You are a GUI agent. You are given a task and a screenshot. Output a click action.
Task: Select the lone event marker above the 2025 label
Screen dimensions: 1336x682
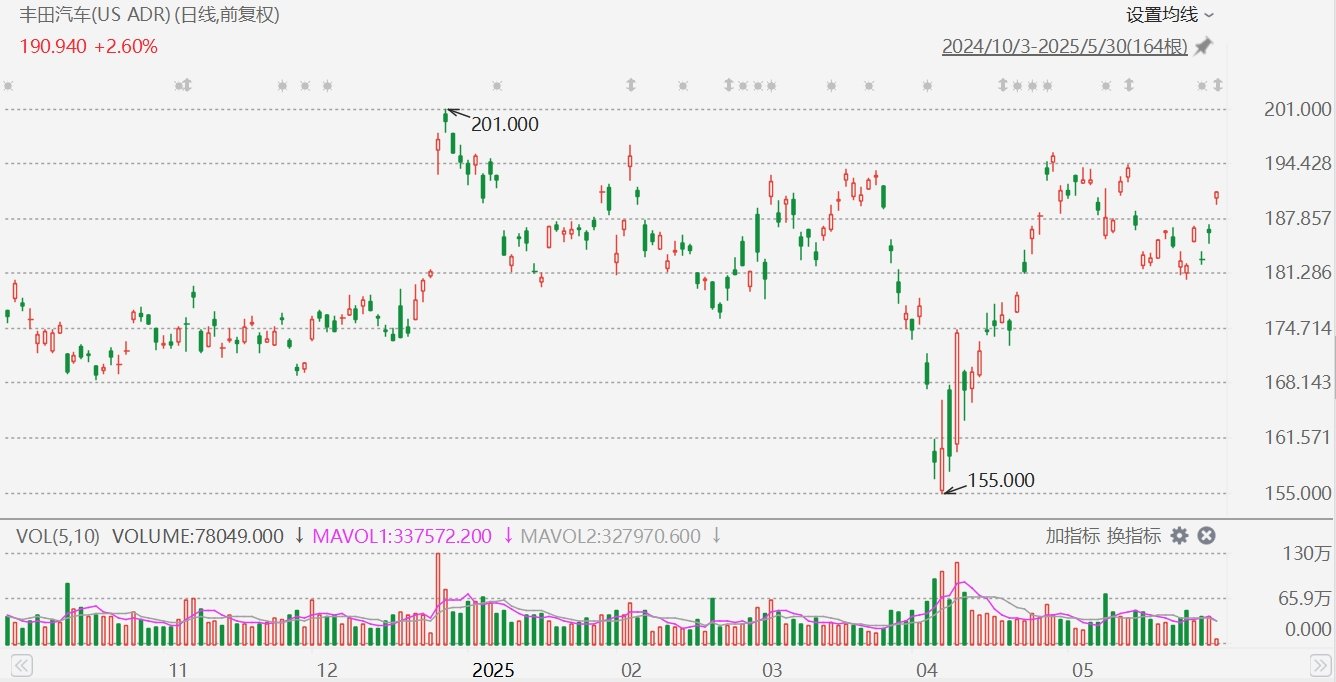click(497, 86)
